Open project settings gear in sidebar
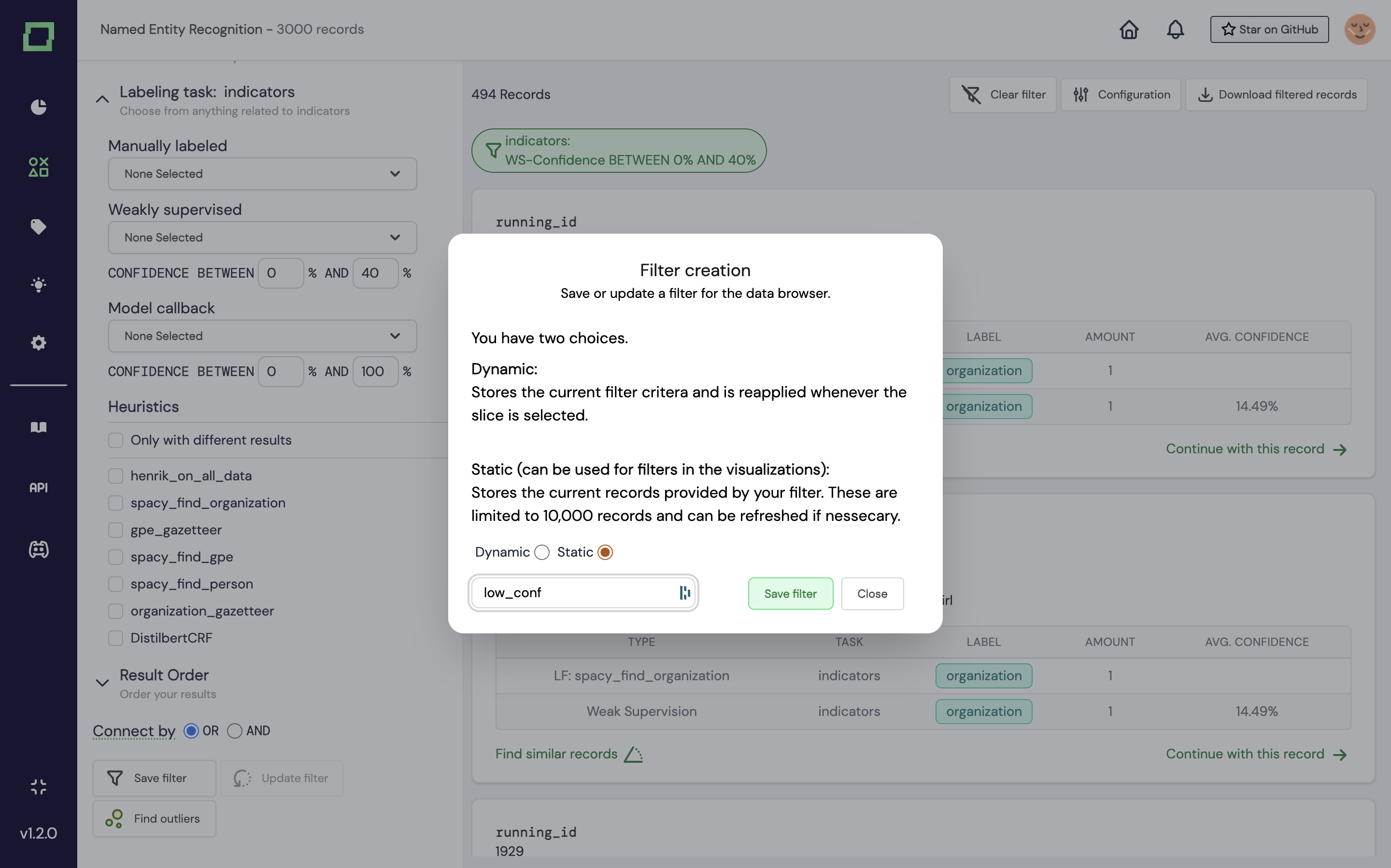This screenshot has width=1391, height=868. pos(38,343)
